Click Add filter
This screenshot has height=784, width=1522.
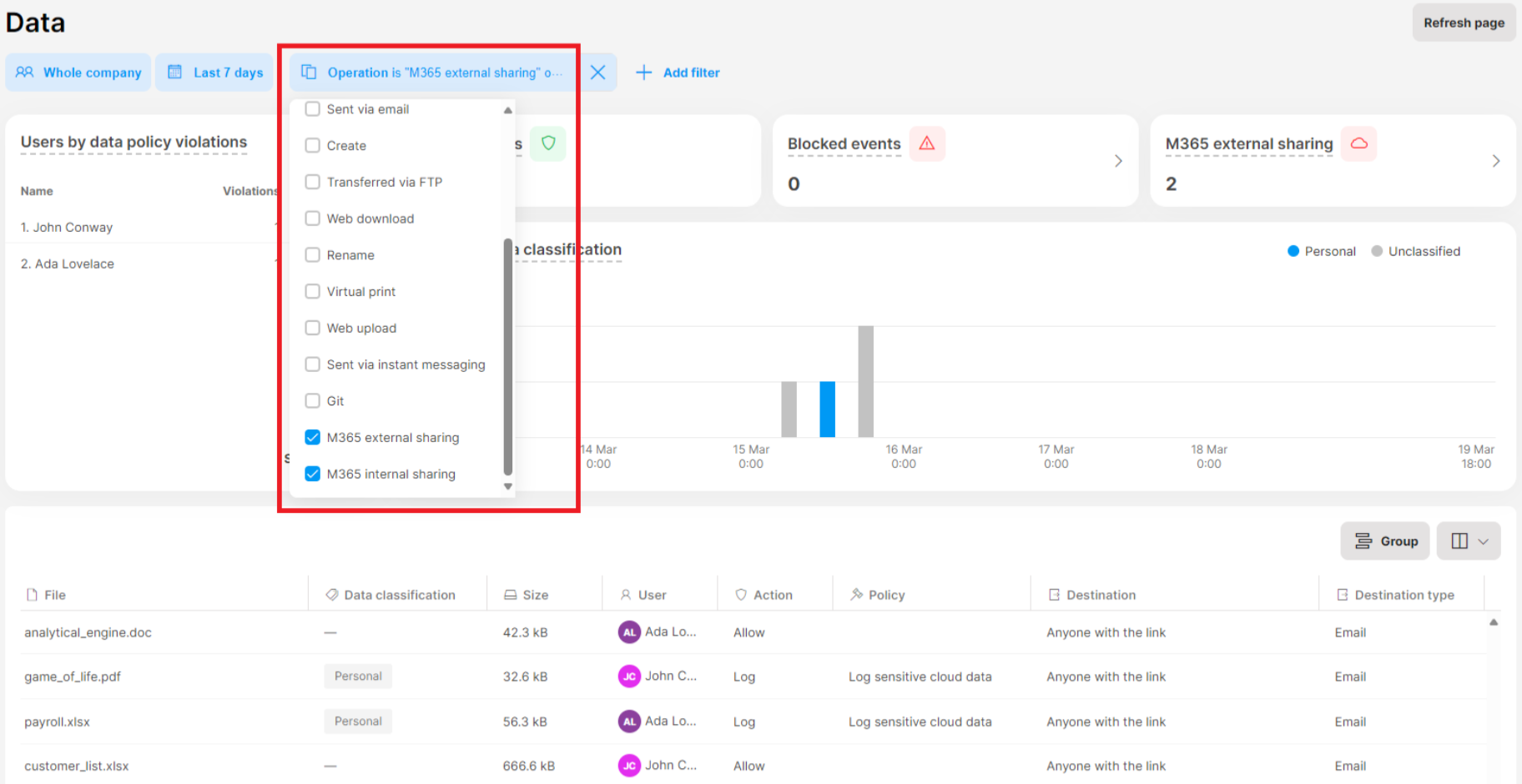(678, 73)
